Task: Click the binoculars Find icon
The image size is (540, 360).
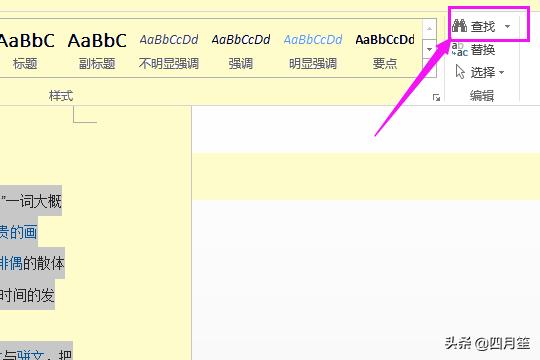Action: point(459,26)
